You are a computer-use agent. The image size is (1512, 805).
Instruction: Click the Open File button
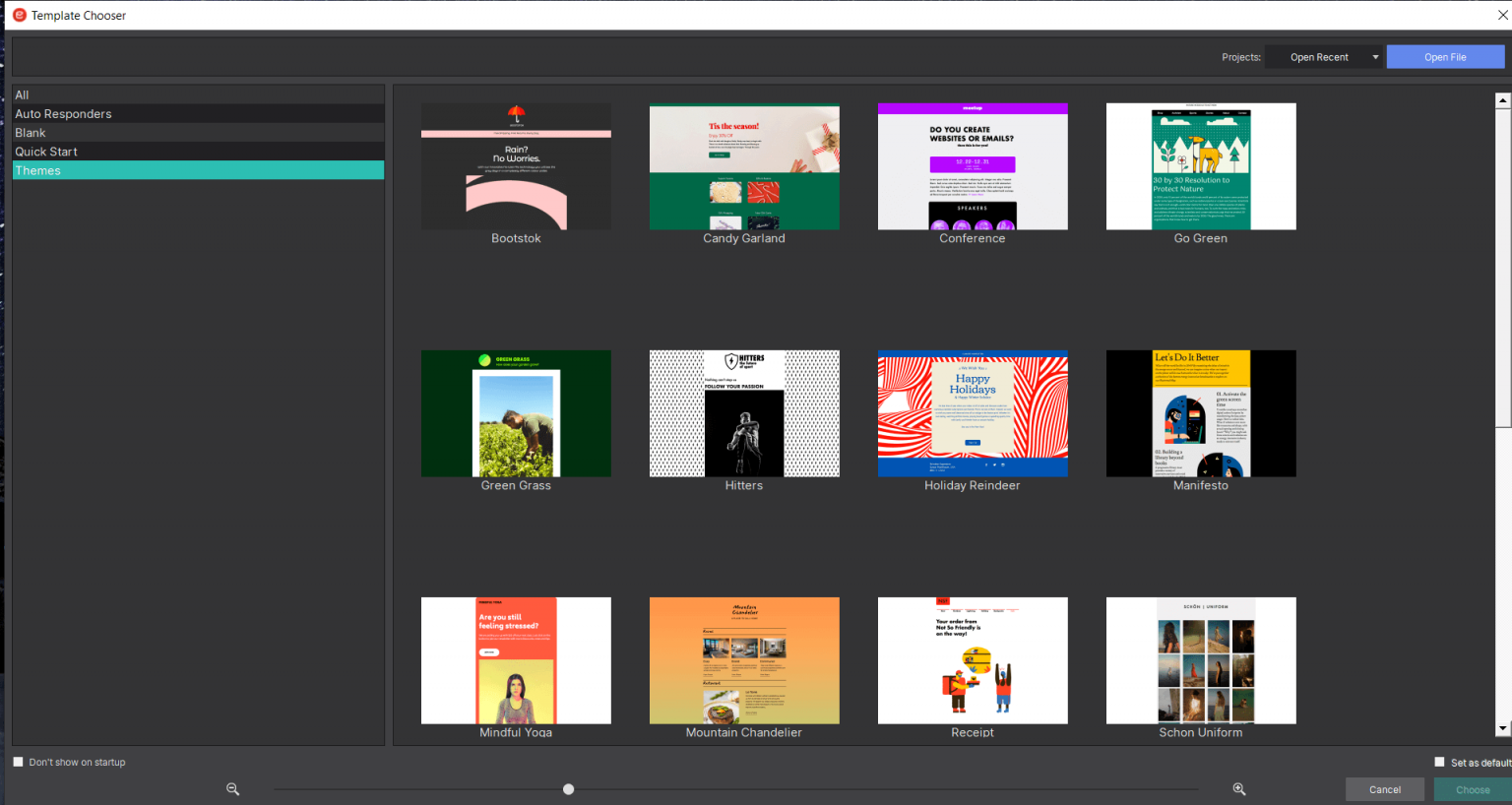pyautogui.click(x=1445, y=56)
